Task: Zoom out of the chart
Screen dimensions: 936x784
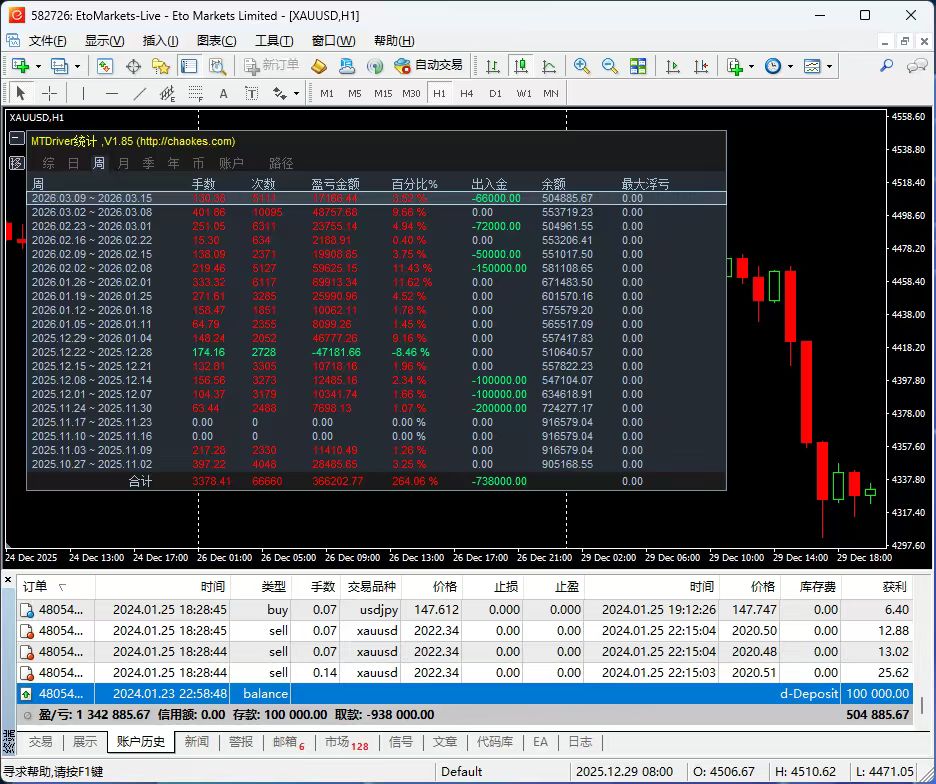Action: coord(609,66)
